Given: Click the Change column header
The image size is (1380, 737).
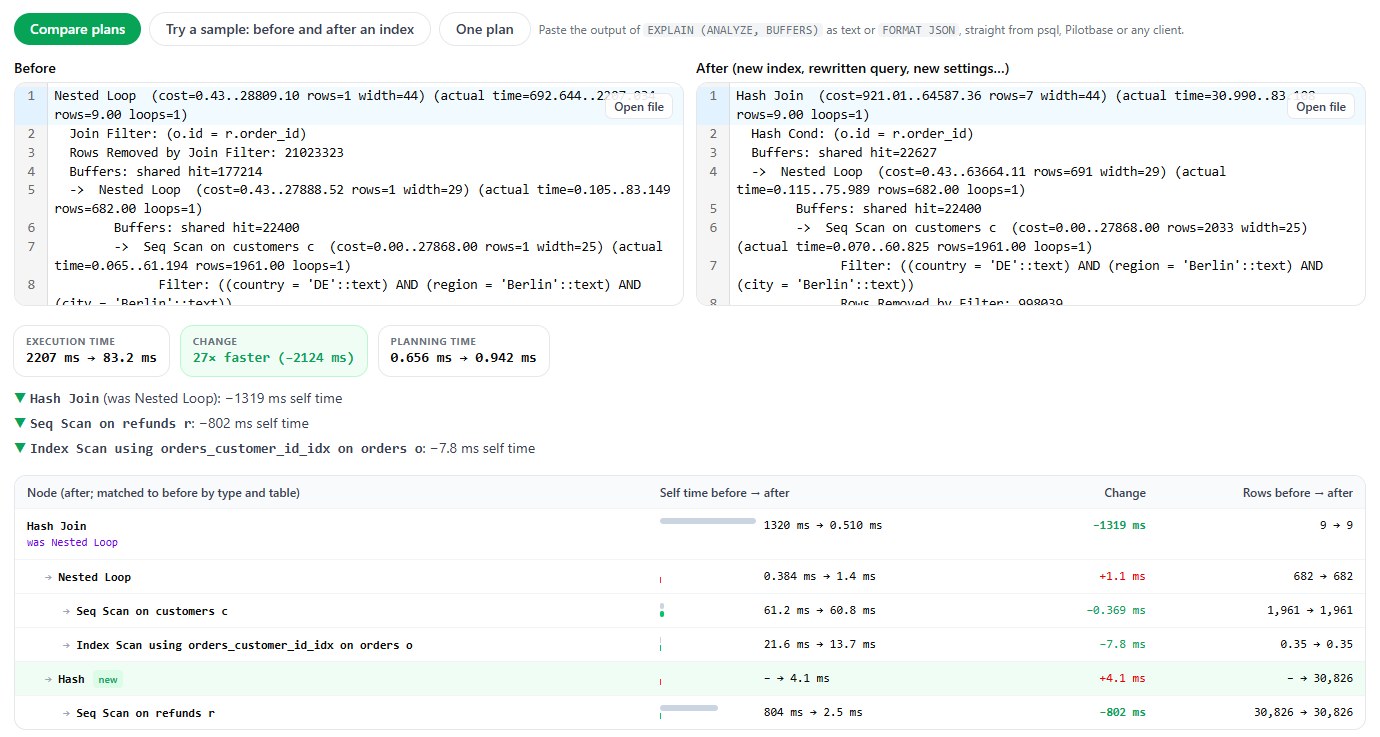Looking at the screenshot, I should pyautogui.click(x=1125, y=493).
